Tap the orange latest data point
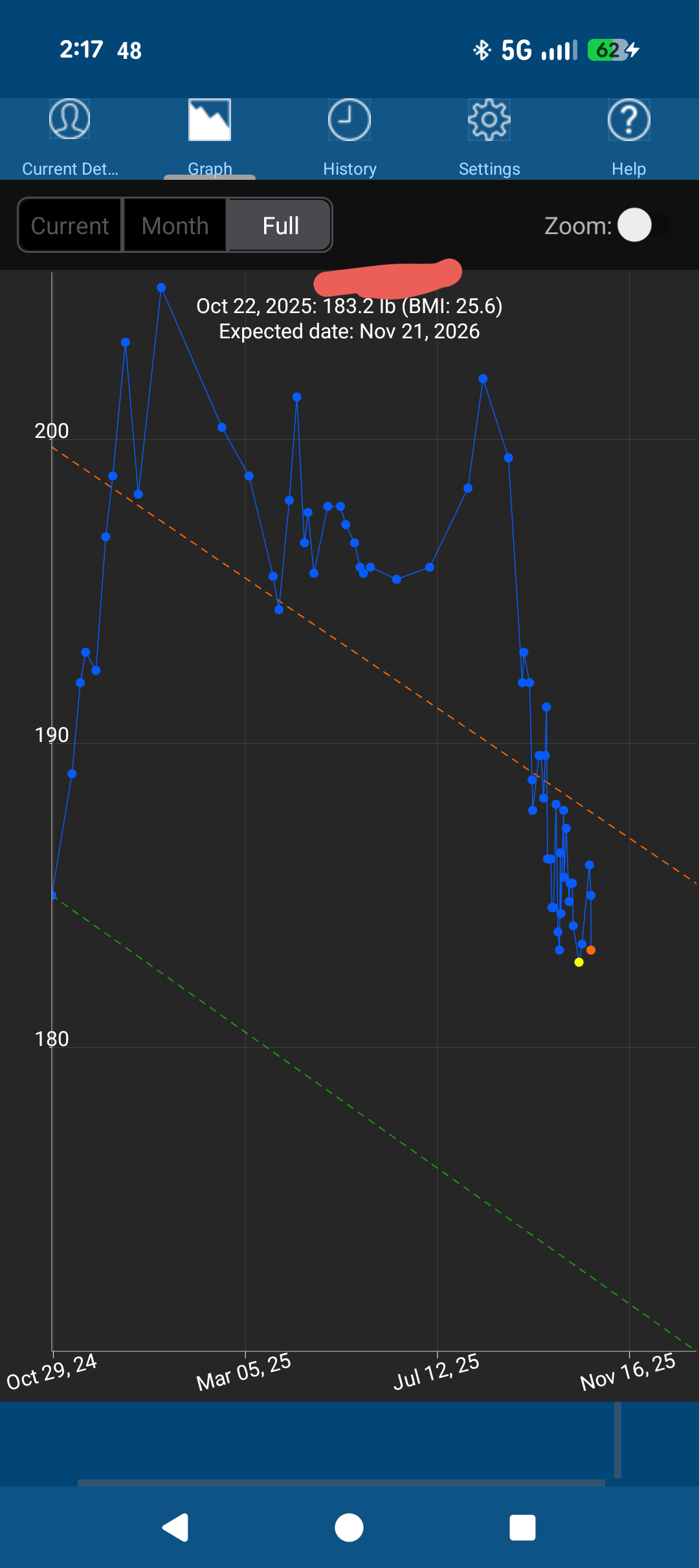The image size is (699, 1568). pos(591,950)
